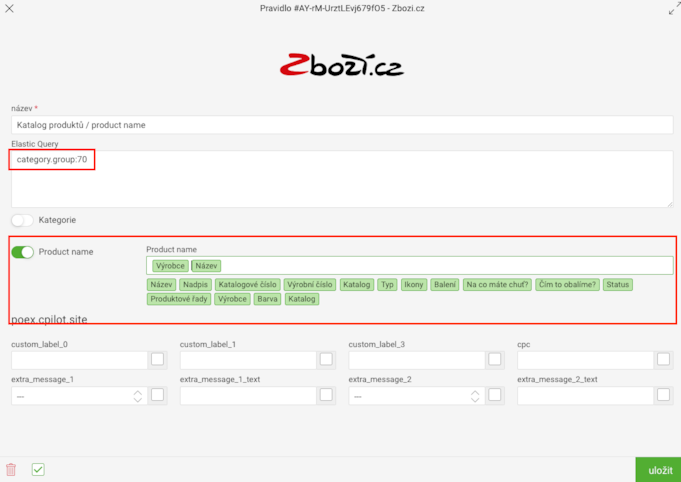Click the custom_label_3 text field

pos(417,360)
